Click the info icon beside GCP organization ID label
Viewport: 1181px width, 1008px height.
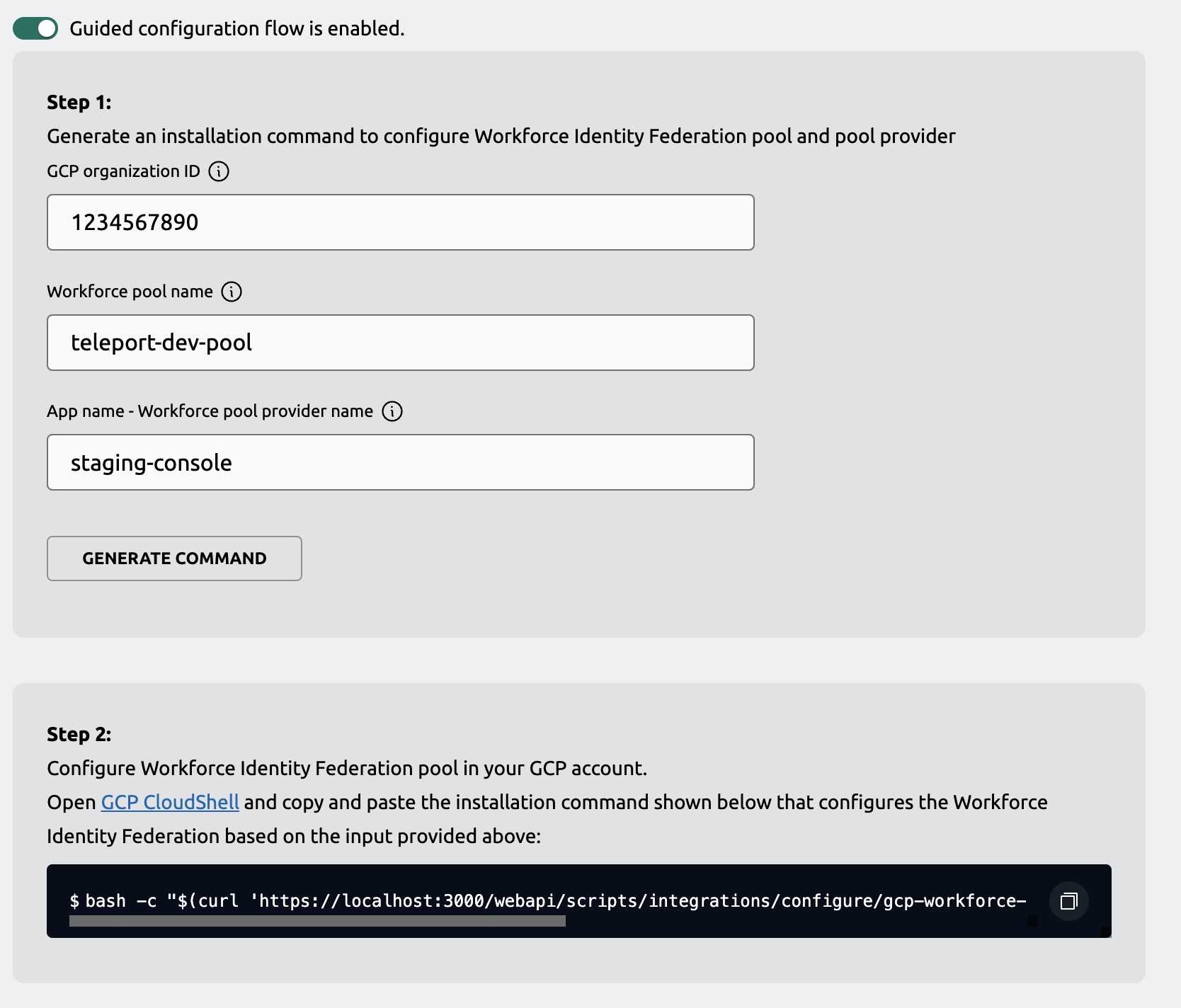coord(219,171)
